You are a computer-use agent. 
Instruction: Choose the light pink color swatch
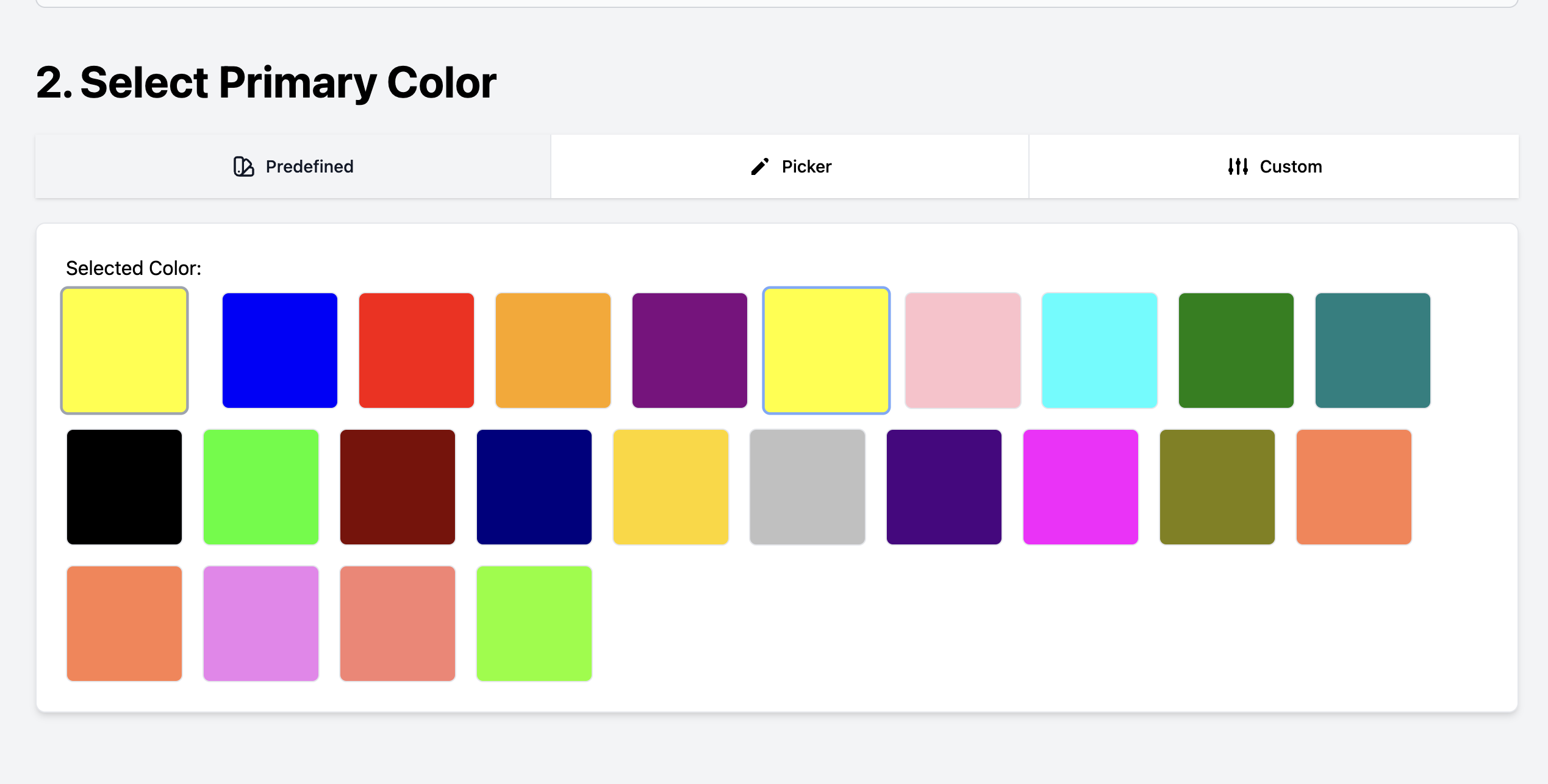pos(963,351)
